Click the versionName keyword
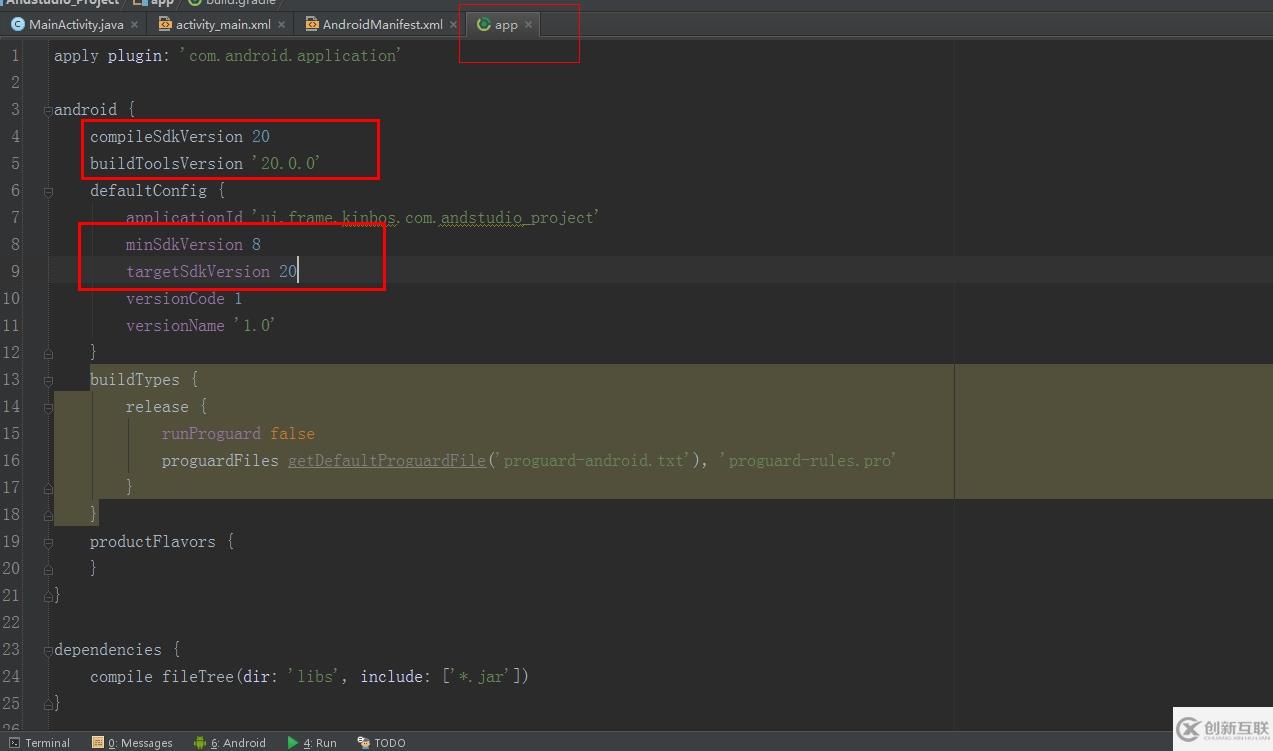This screenshot has width=1273, height=751. click(175, 326)
